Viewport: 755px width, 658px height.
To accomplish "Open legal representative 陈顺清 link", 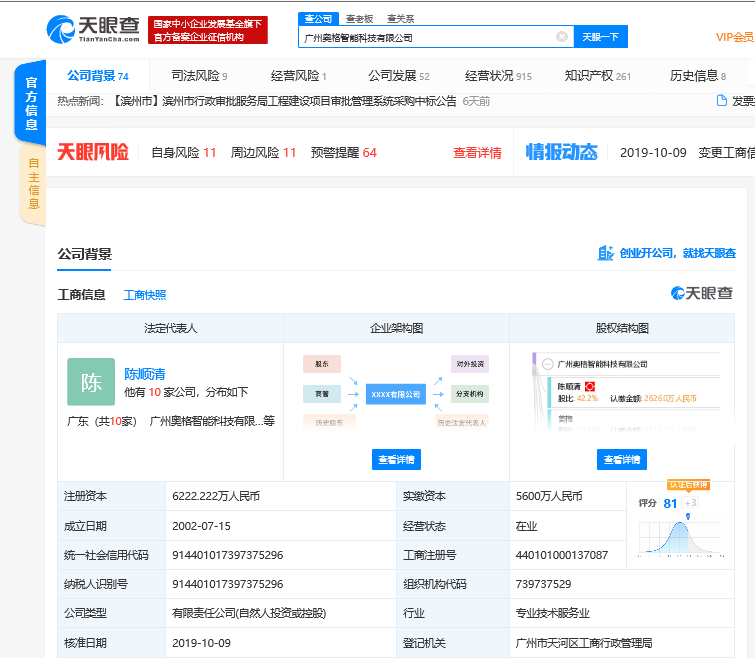I will (x=145, y=374).
